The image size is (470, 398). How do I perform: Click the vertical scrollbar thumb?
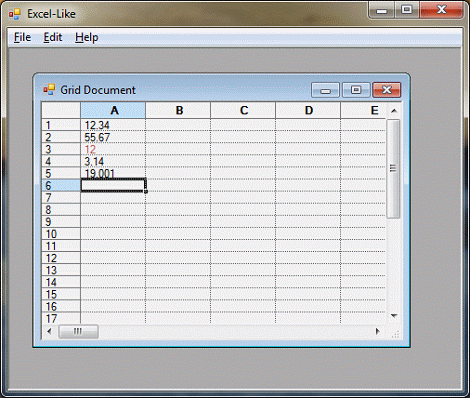pos(394,169)
